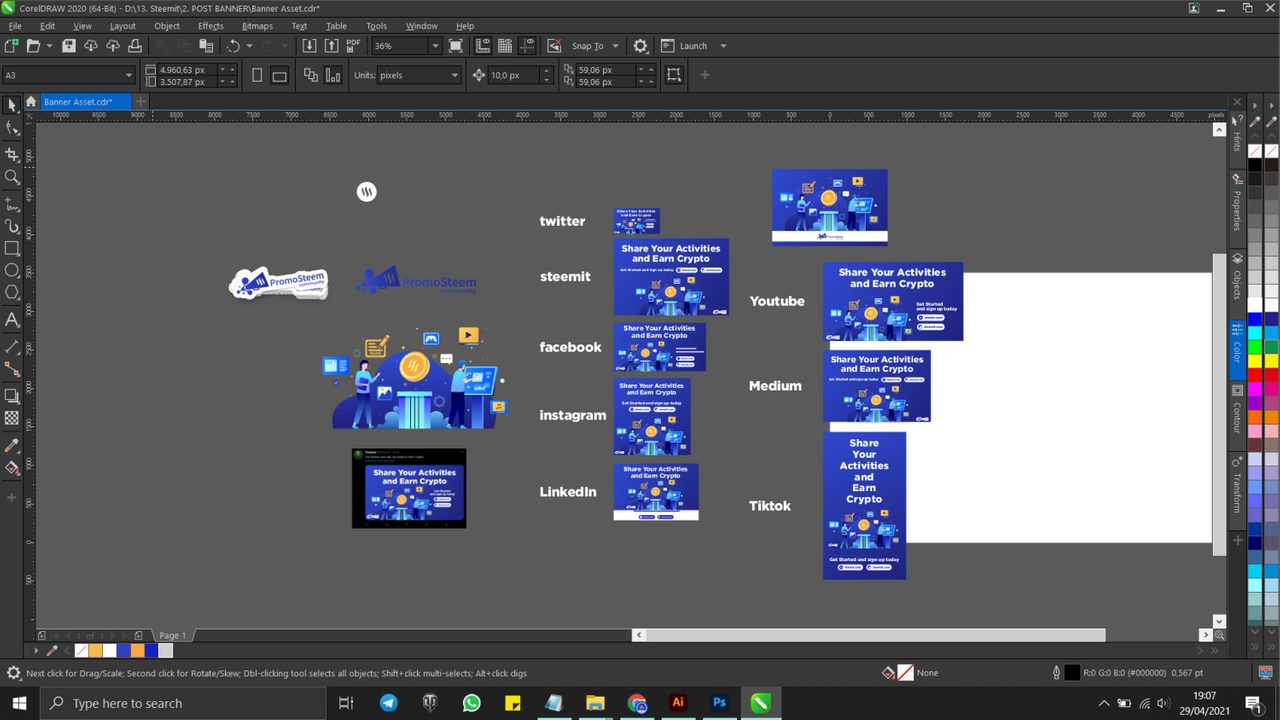The image size is (1280, 720).
Task: Open the Open-file dropdown arrow
Action: tap(49, 46)
